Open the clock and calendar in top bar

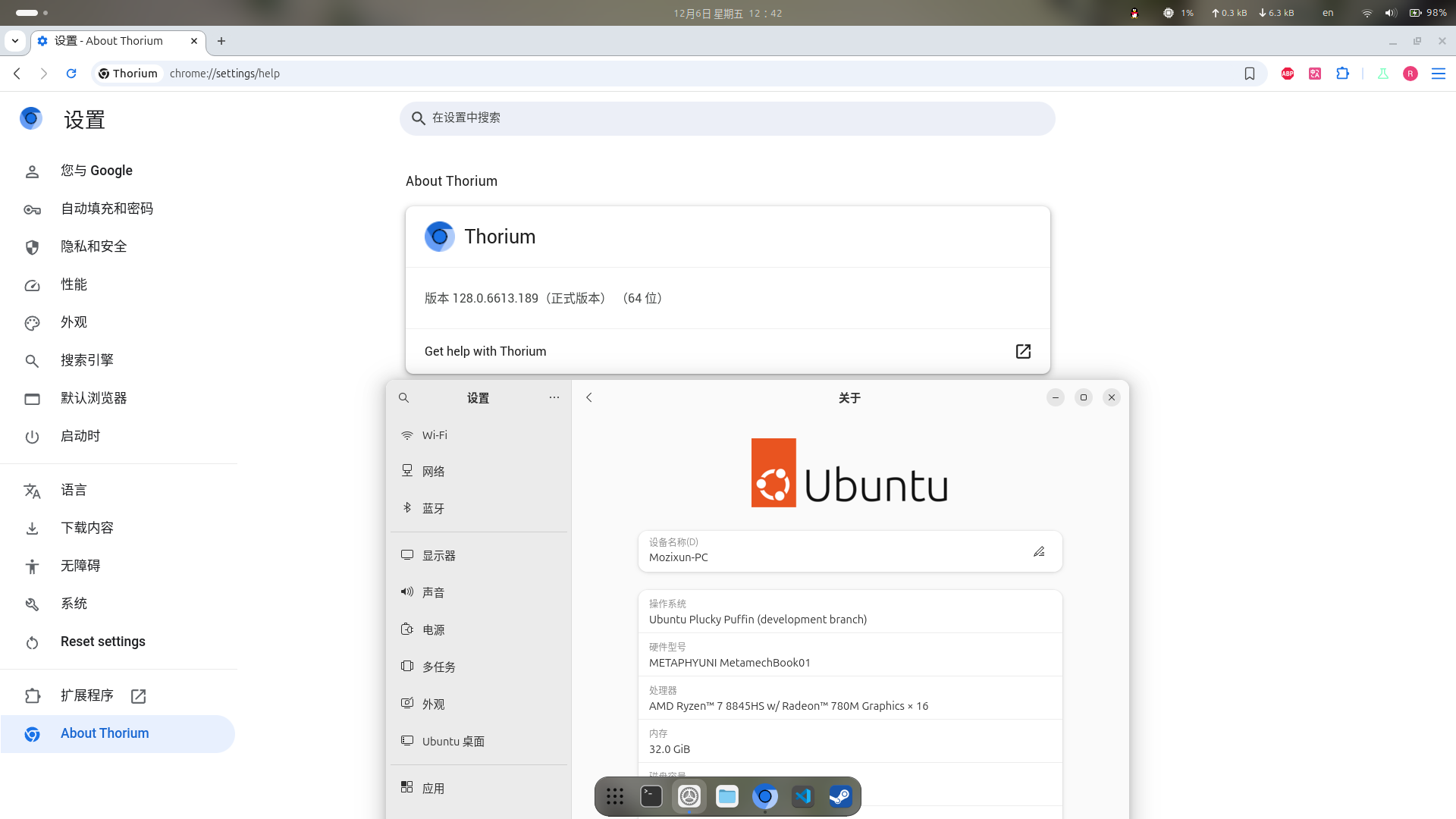pyautogui.click(x=727, y=13)
